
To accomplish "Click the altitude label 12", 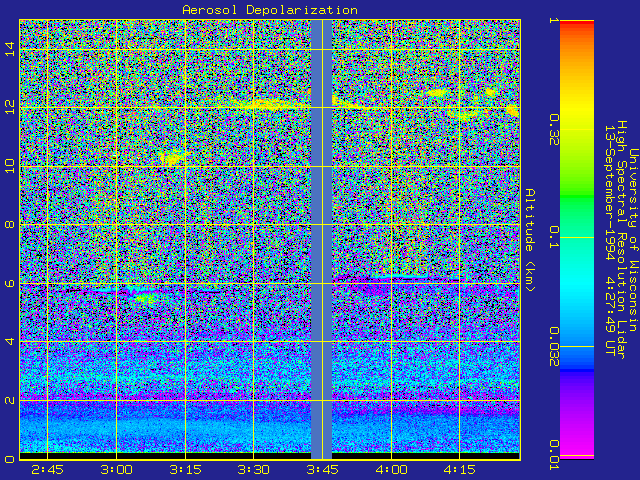I will coord(10,107).
